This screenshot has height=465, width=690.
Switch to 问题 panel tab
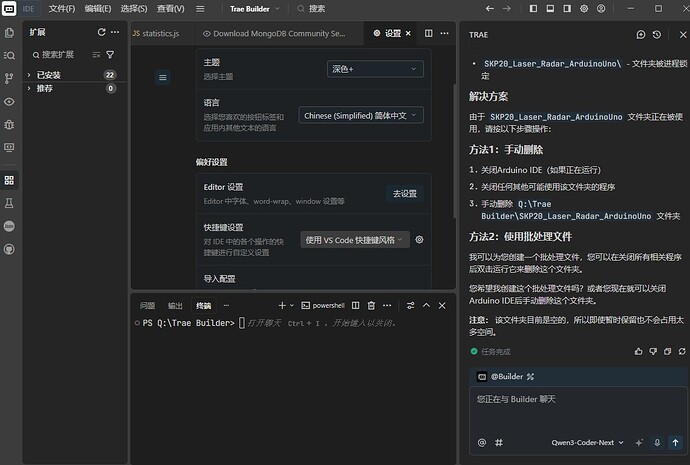click(x=147, y=306)
